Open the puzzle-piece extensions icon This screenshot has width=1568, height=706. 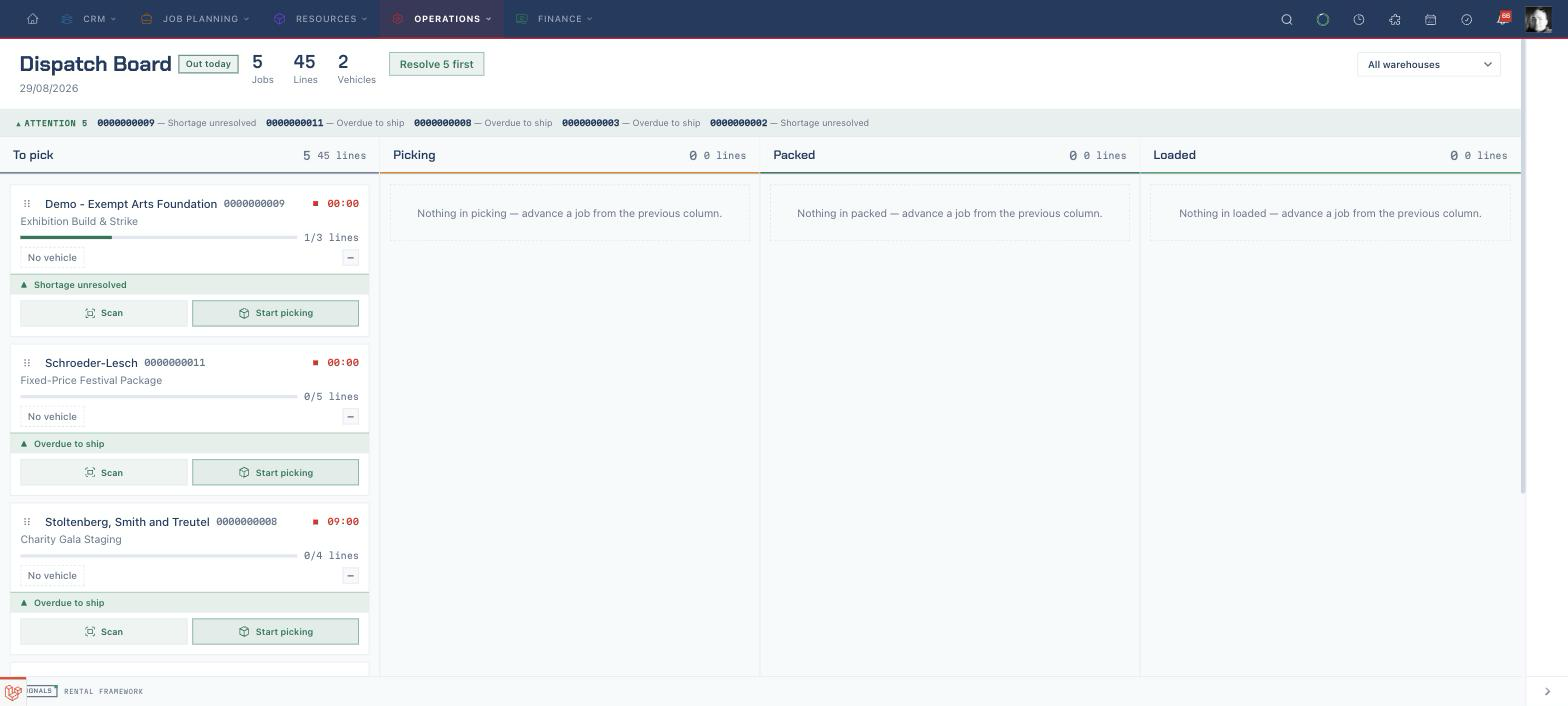(1395, 19)
